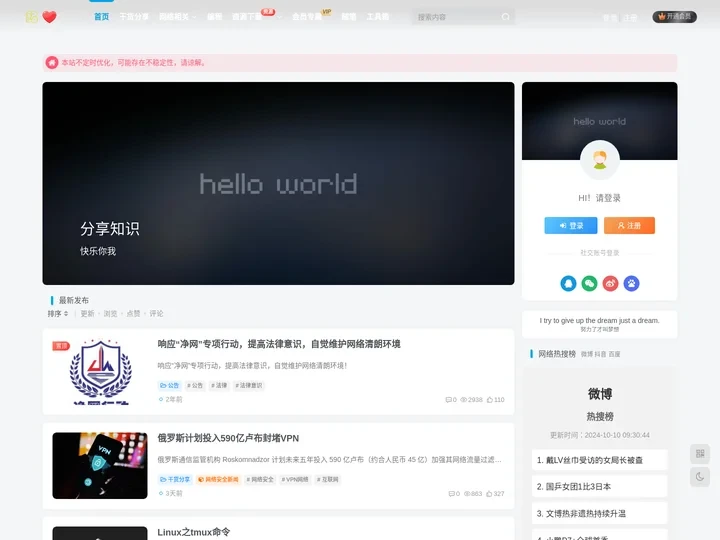
Task: Click views count 2938 on 净网 post
Action: click(x=472, y=400)
